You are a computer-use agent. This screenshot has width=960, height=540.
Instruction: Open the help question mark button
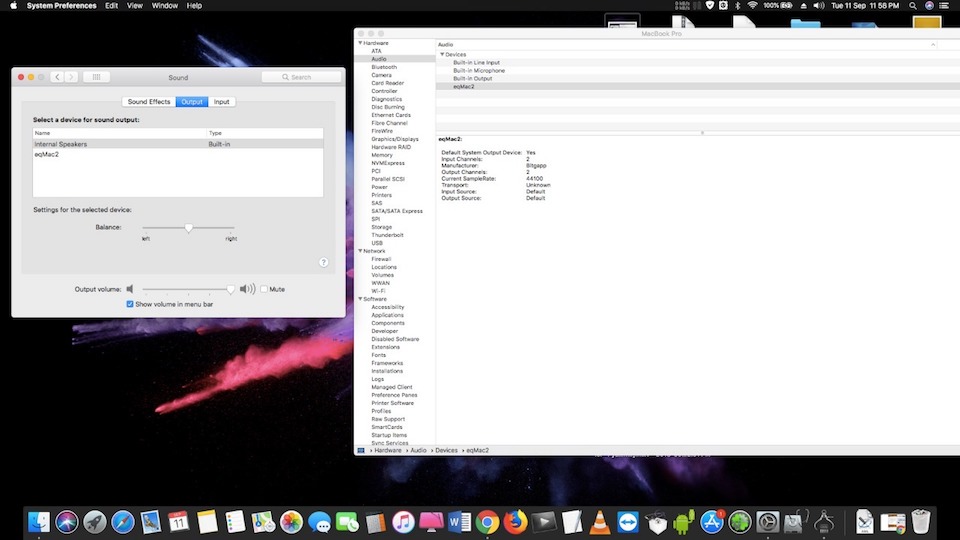(x=323, y=262)
